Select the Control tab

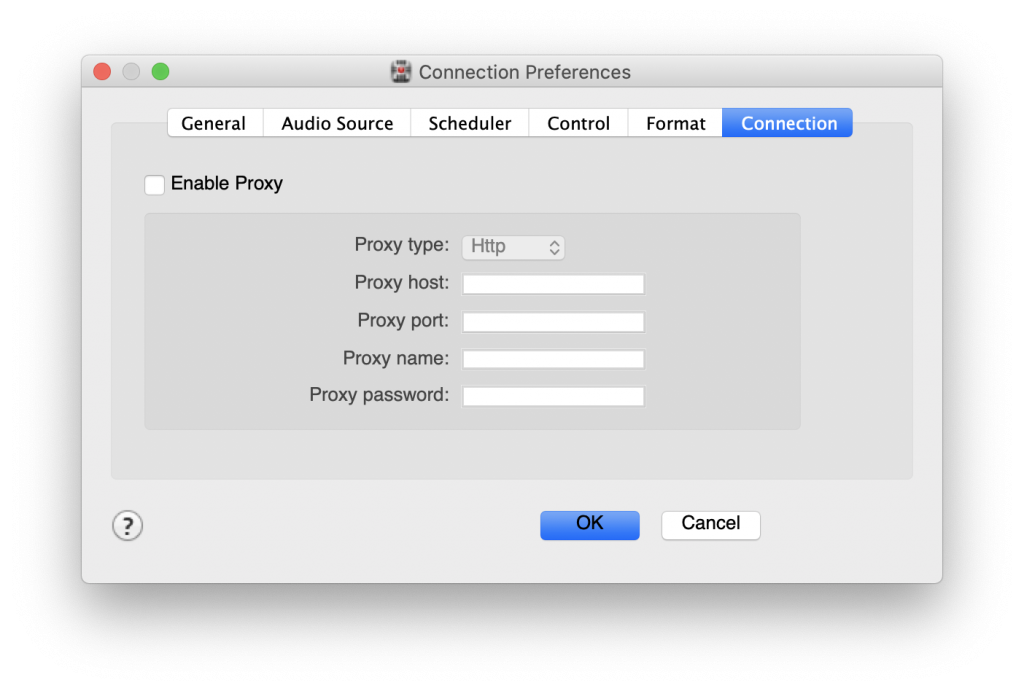coord(579,123)
